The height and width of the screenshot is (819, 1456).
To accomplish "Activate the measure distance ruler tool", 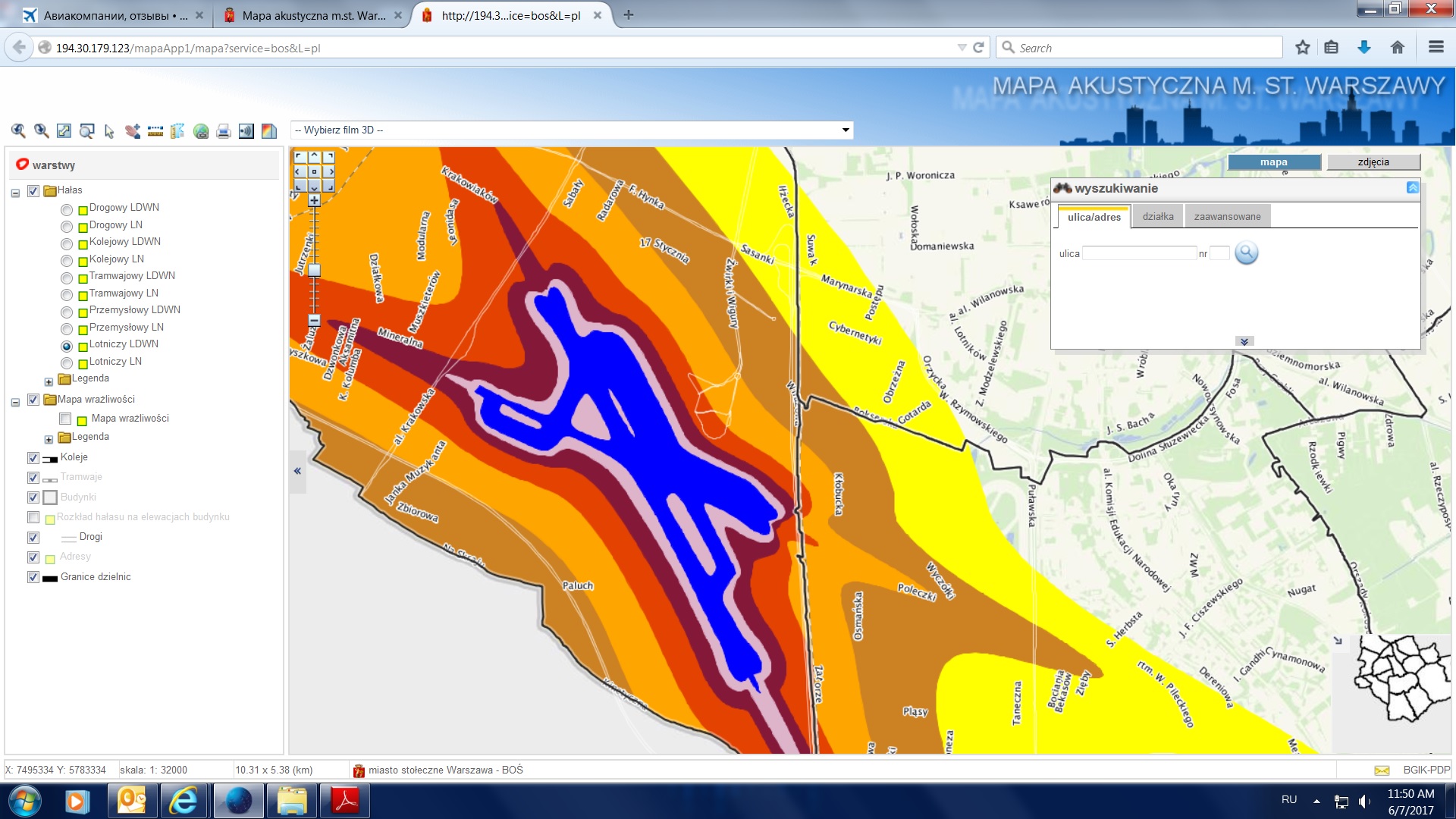I will pos(155,131).
